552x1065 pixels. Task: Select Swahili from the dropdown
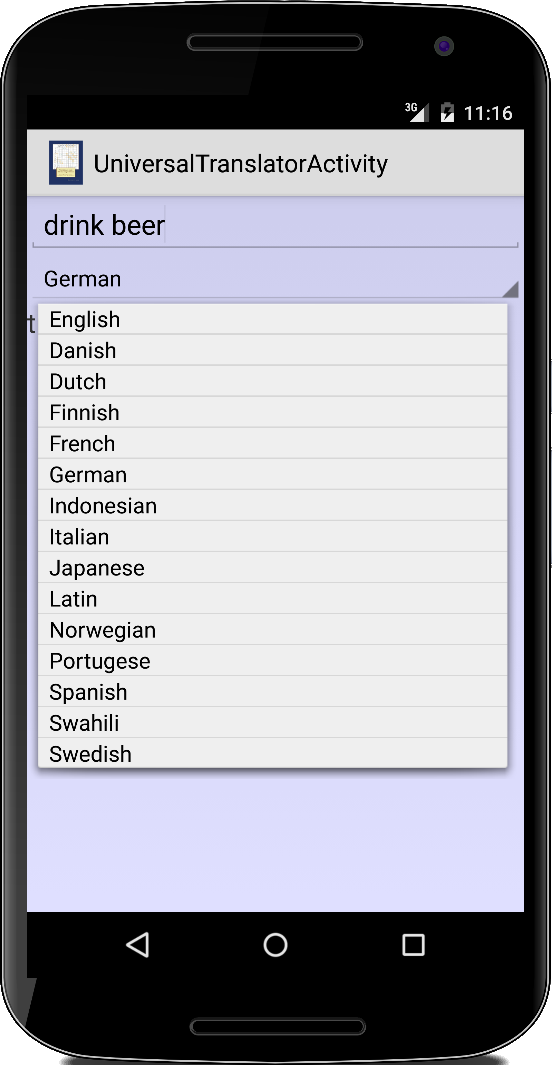272,723
